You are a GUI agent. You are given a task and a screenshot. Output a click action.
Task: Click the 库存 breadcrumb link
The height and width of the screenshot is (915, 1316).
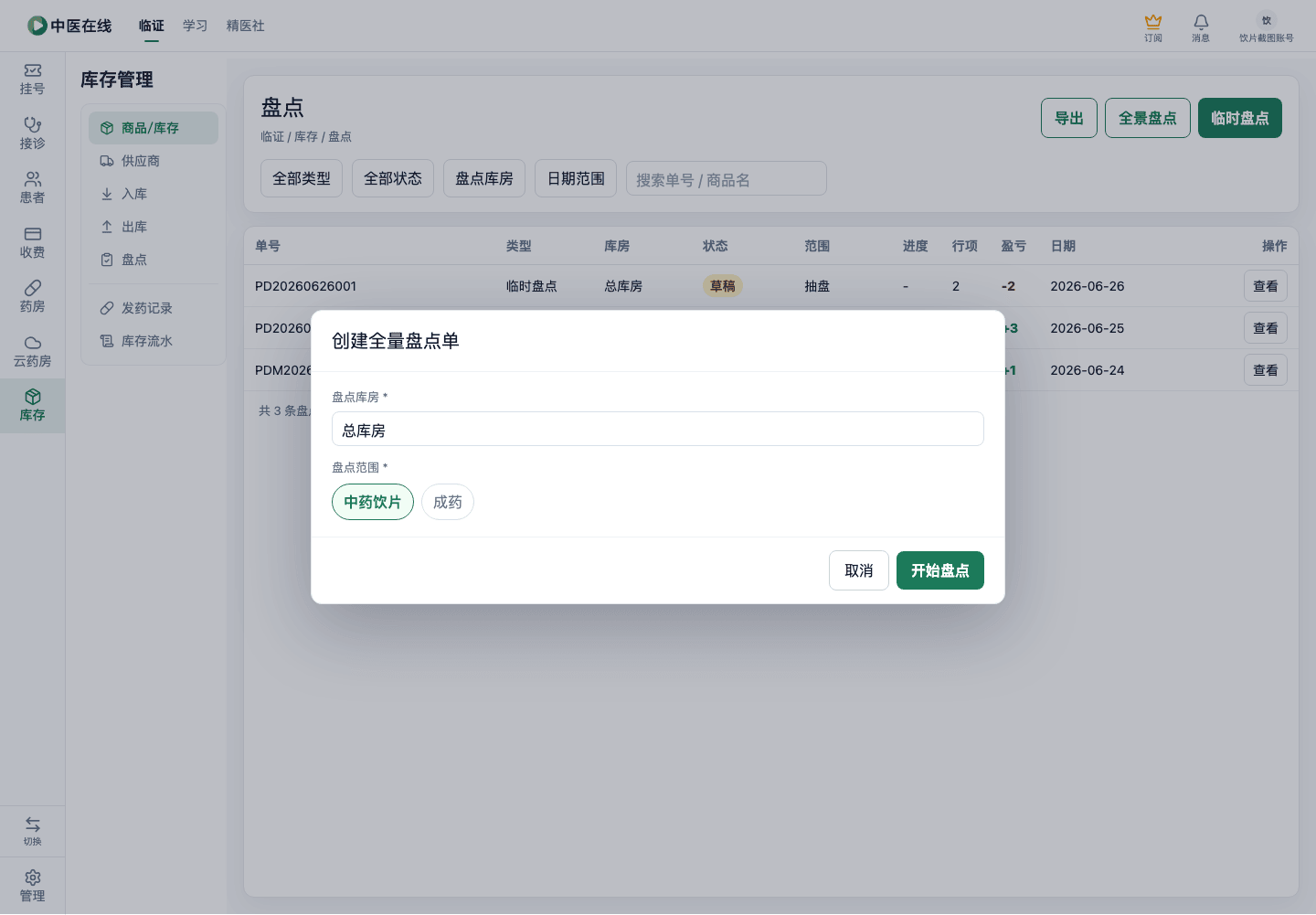pos(306,136)
